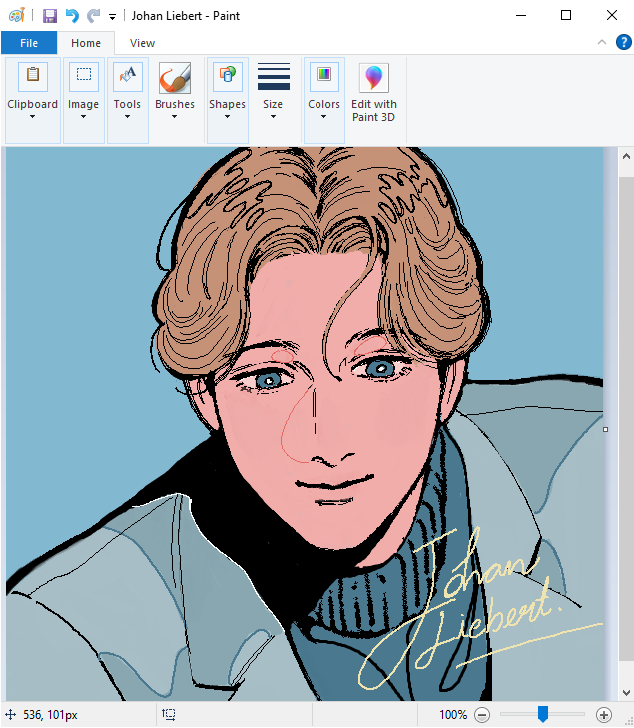Collapse the ribbon with the chevron

pos(602,42)
